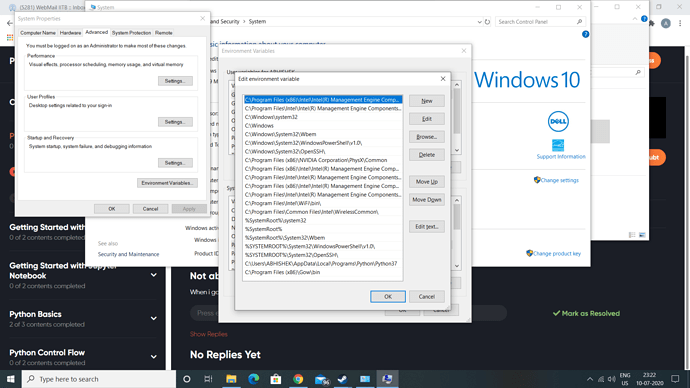Refresh the Control Panel address bar
Screen dimensions: 690x388
(487, 22)
